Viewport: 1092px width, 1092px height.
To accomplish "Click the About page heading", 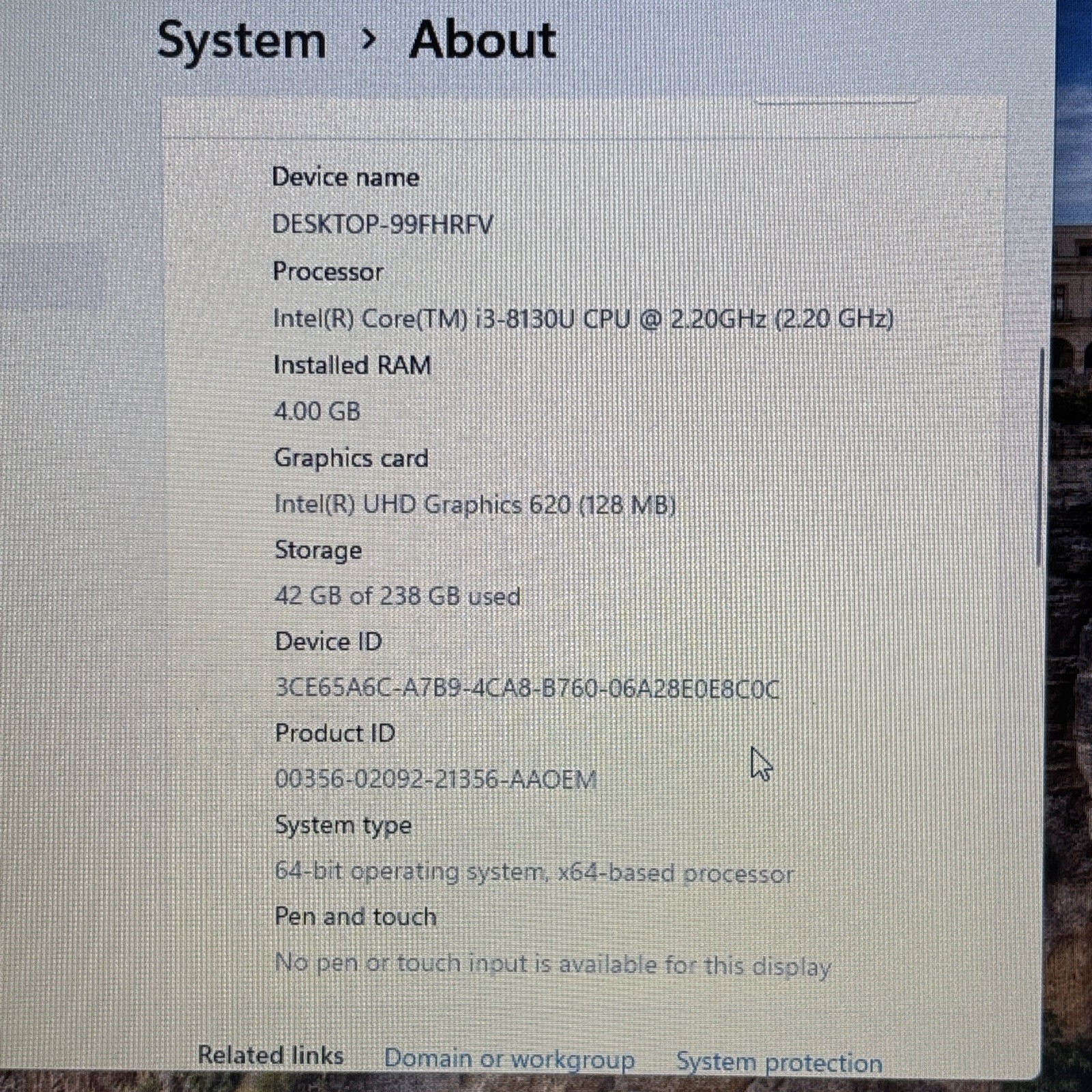I will tap(483, 40).
